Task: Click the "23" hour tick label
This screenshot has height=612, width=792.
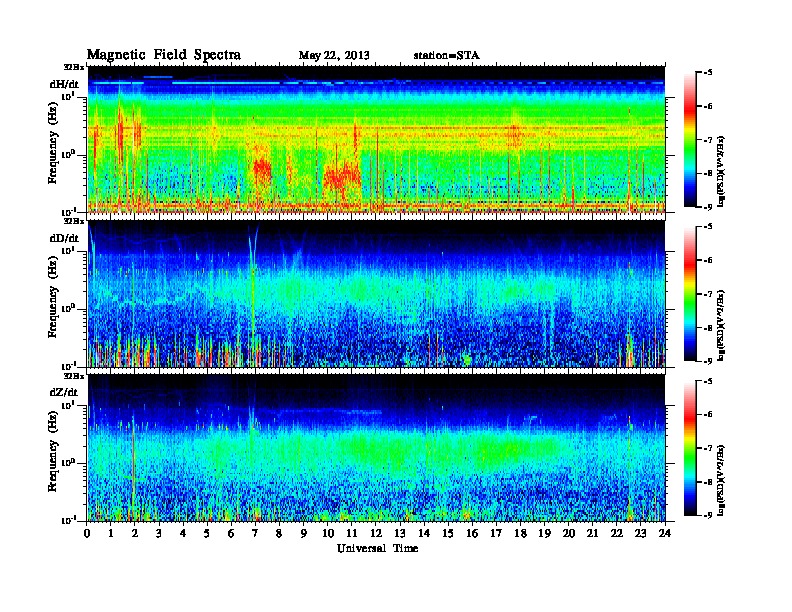Action: [x=641, y=533]
